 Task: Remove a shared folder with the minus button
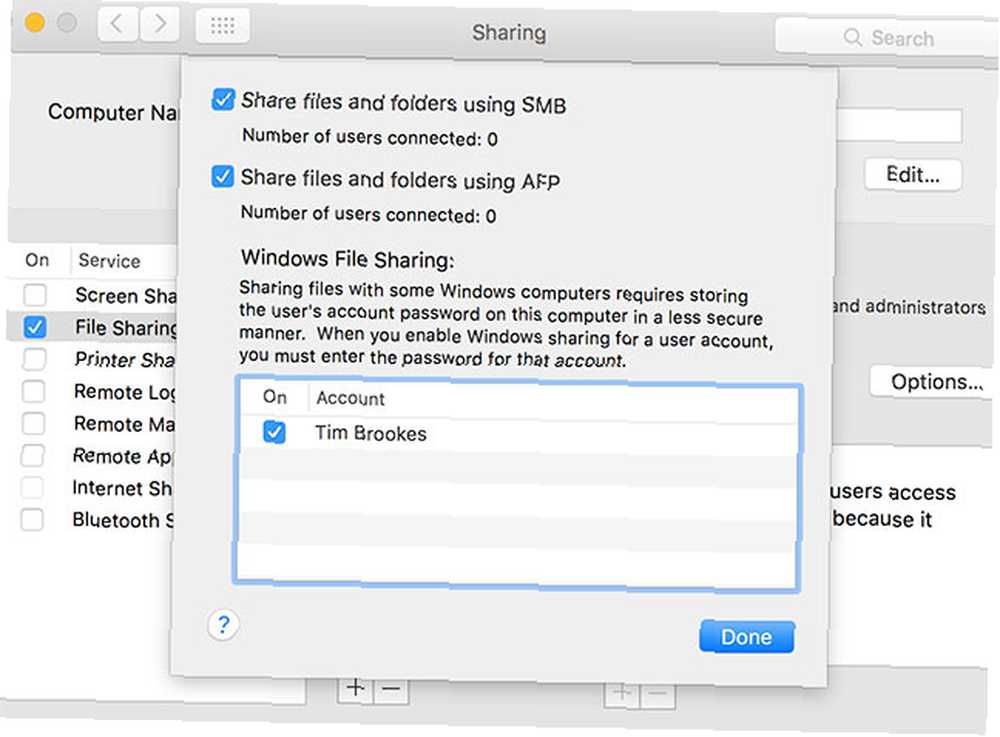point(391,689)
